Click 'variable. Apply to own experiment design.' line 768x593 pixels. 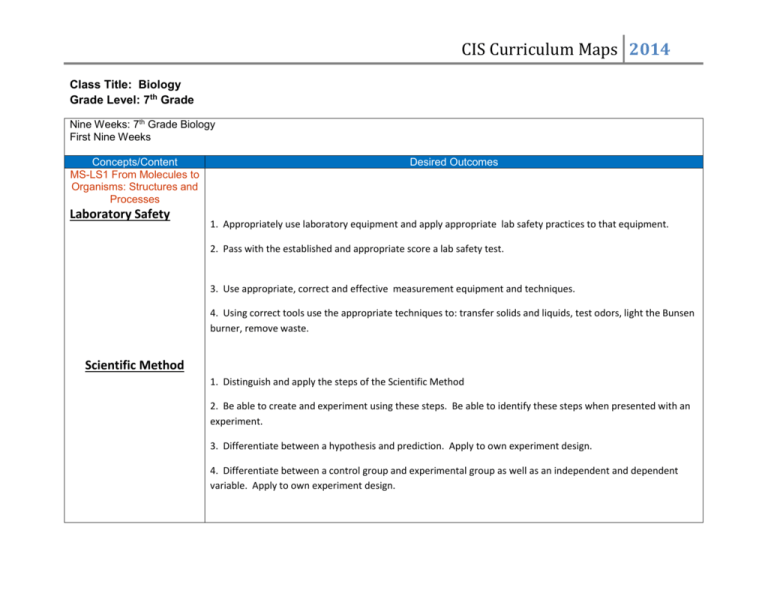[303, 486]
